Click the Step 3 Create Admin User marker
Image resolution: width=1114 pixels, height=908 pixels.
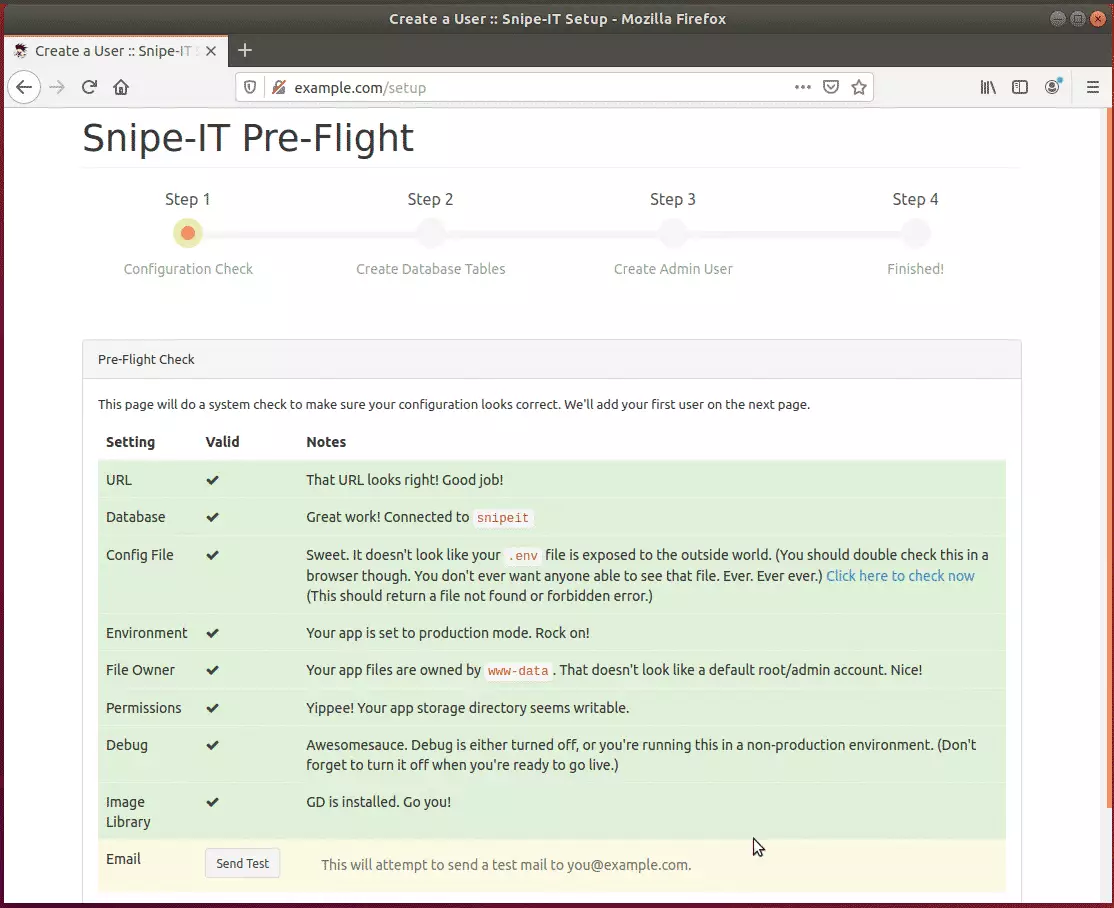tap(673, 233)
